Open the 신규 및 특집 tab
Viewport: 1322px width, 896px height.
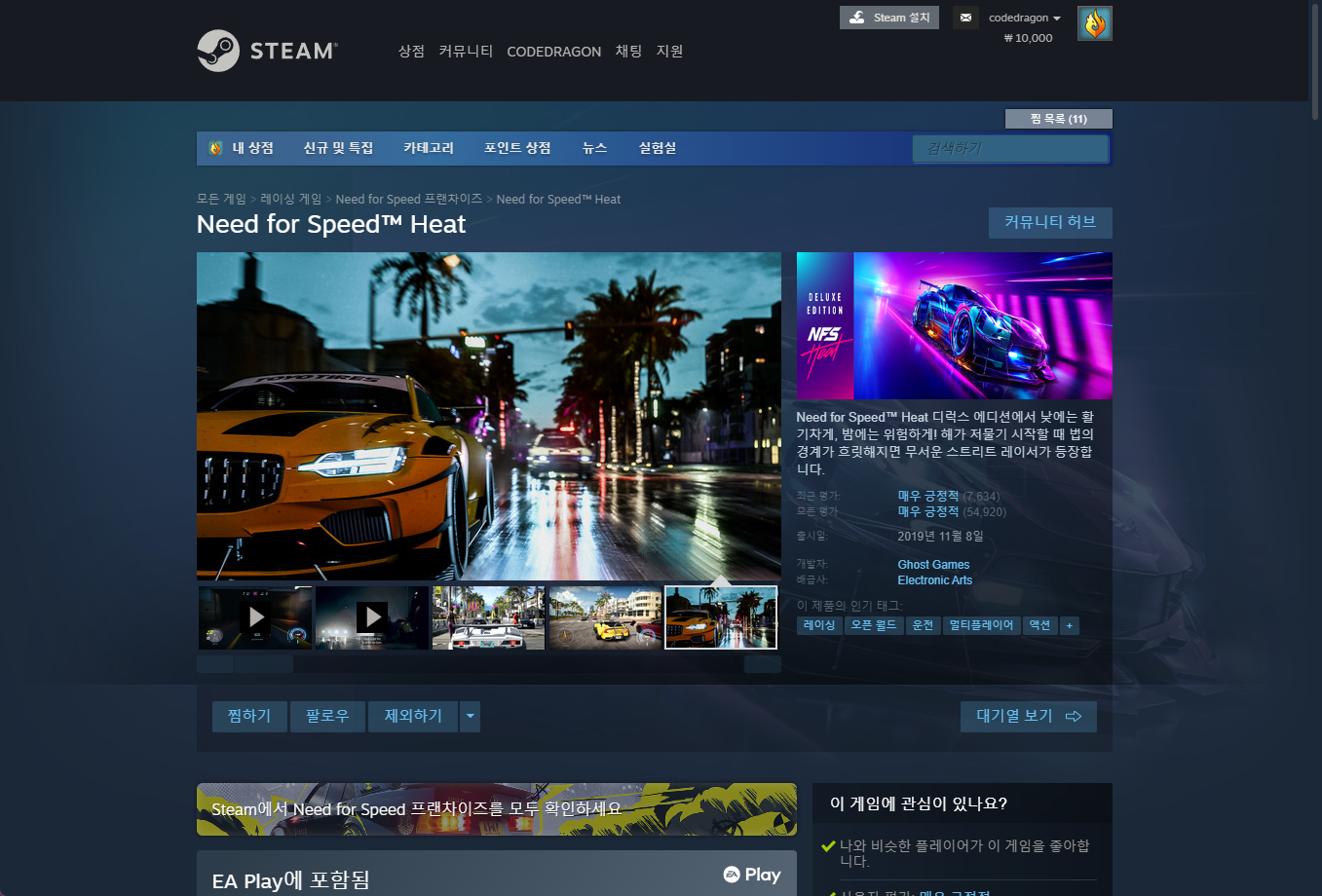[338, 148]
